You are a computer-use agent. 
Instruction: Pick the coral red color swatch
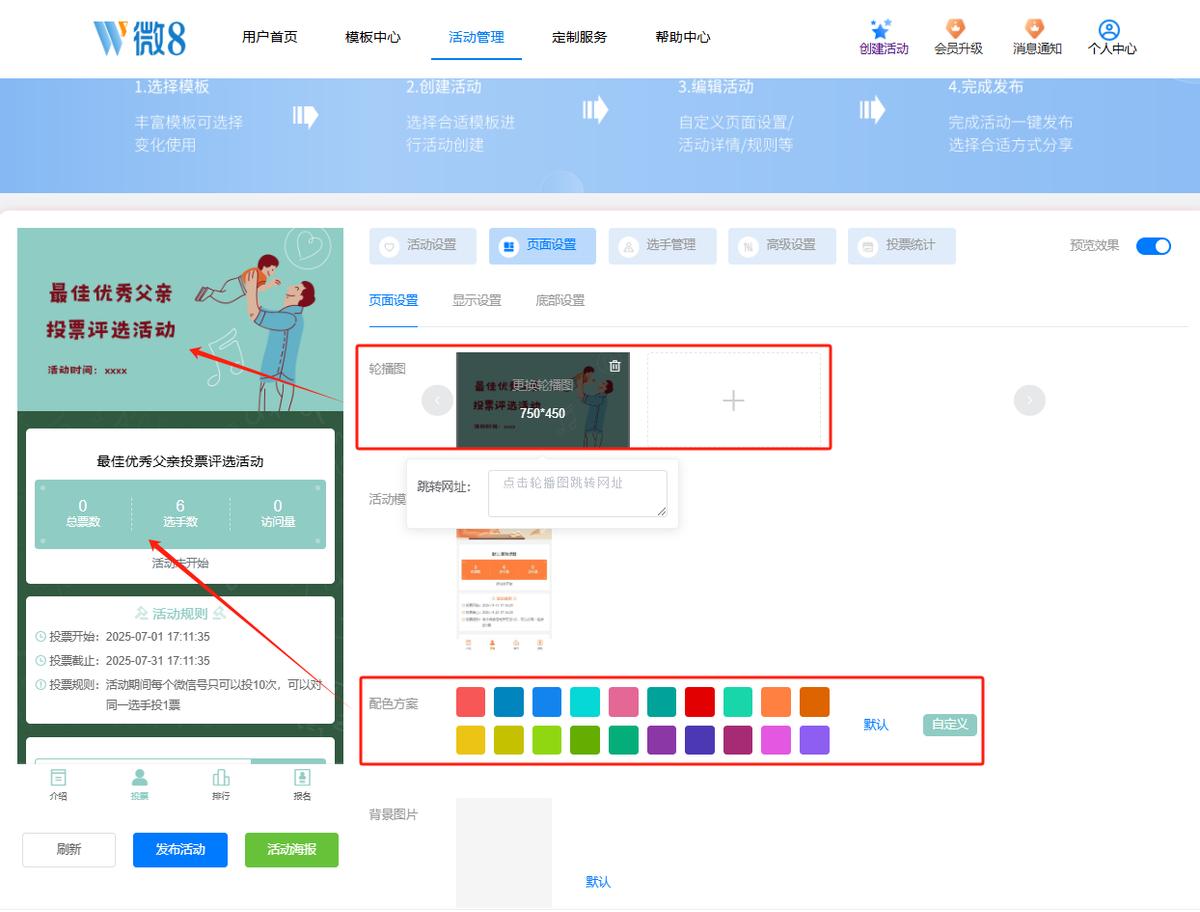pos(471,702)
